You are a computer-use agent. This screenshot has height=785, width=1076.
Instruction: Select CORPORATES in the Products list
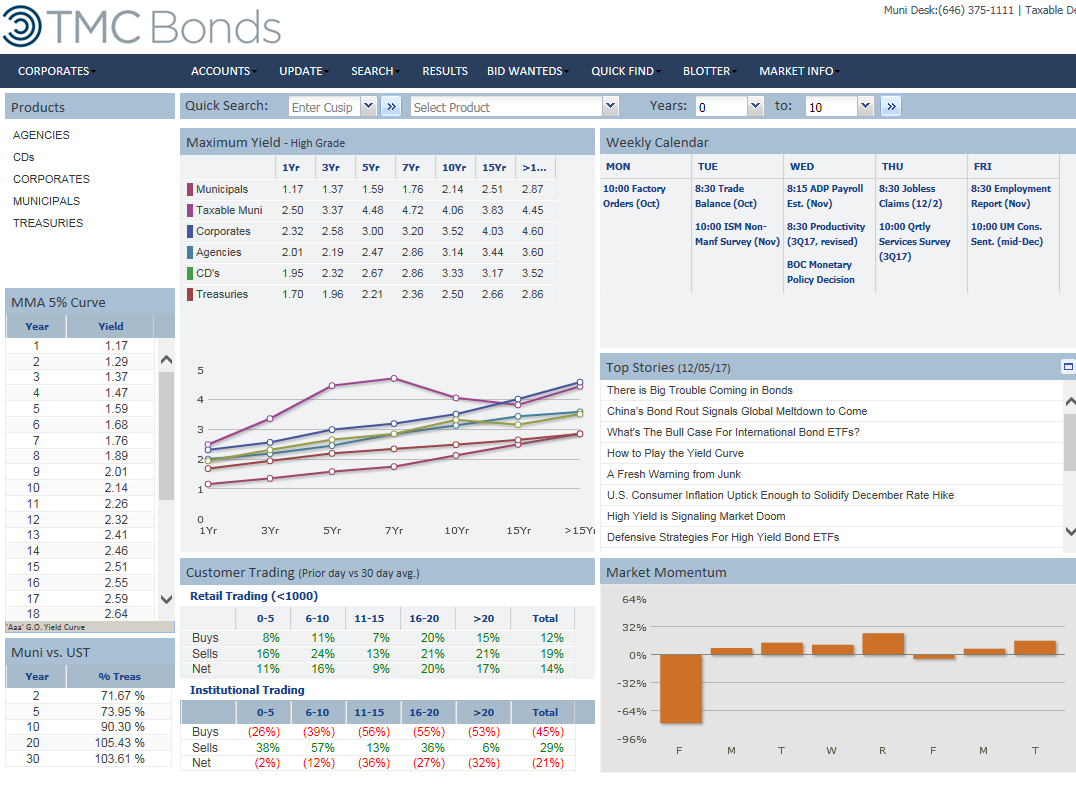click(x=51, y=179)
